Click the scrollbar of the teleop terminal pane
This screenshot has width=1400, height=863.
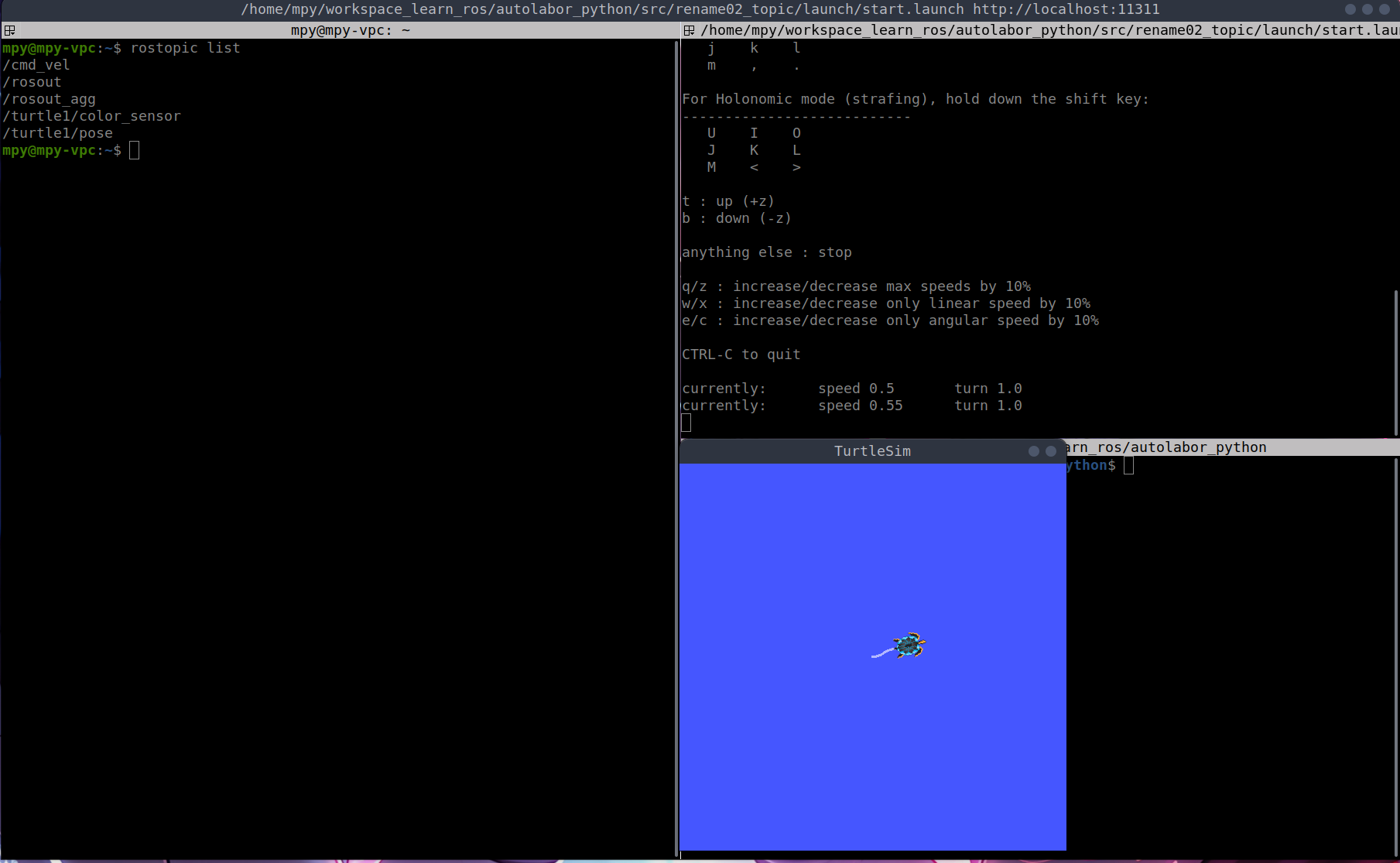pyautogui.click(x=1395, y=360)
